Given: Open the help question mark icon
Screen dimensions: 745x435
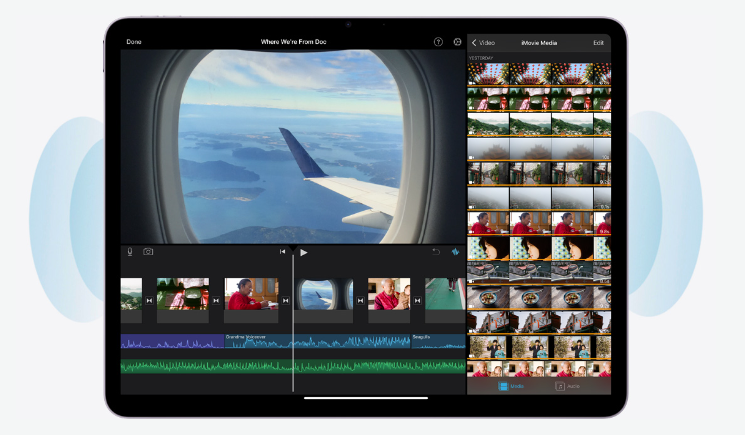Looking at the screenshot, I should tap(438, 42).
